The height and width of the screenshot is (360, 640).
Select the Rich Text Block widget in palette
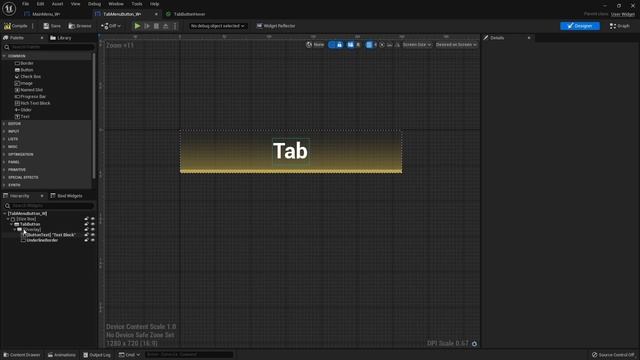(33, 103)
